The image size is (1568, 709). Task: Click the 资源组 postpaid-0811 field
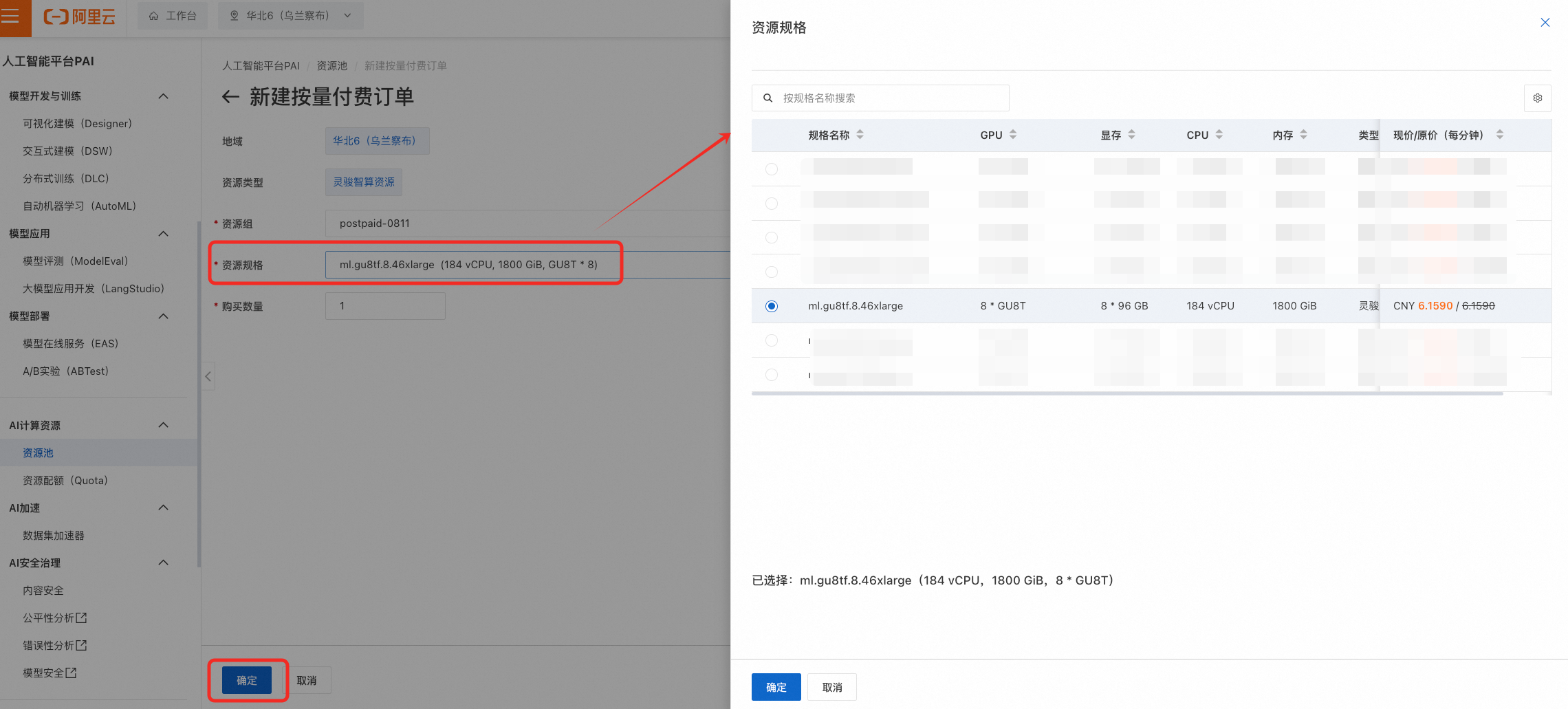coord(528,223)
